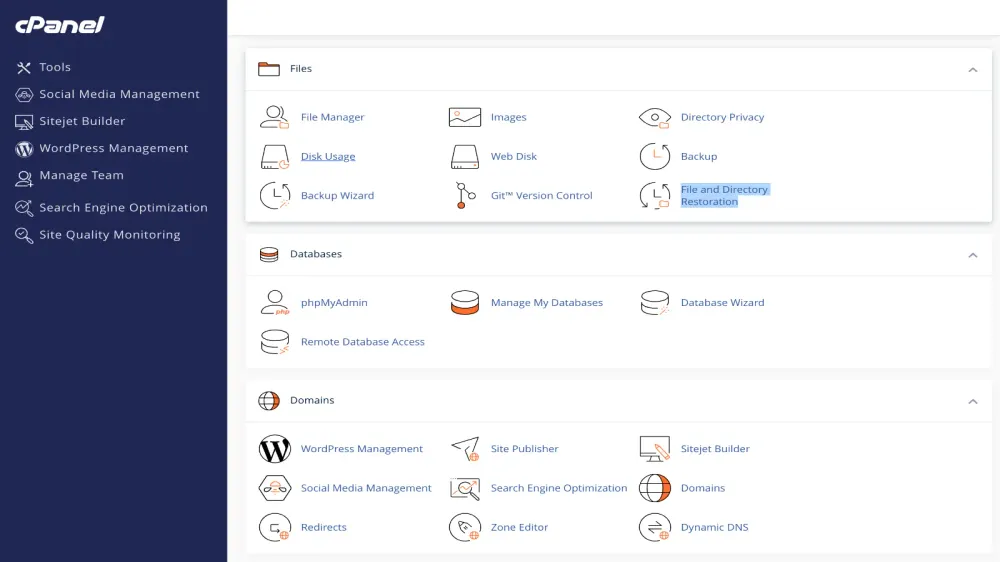Click the Databases stack icon in header
1000x562 pixels.
(268, 255)
